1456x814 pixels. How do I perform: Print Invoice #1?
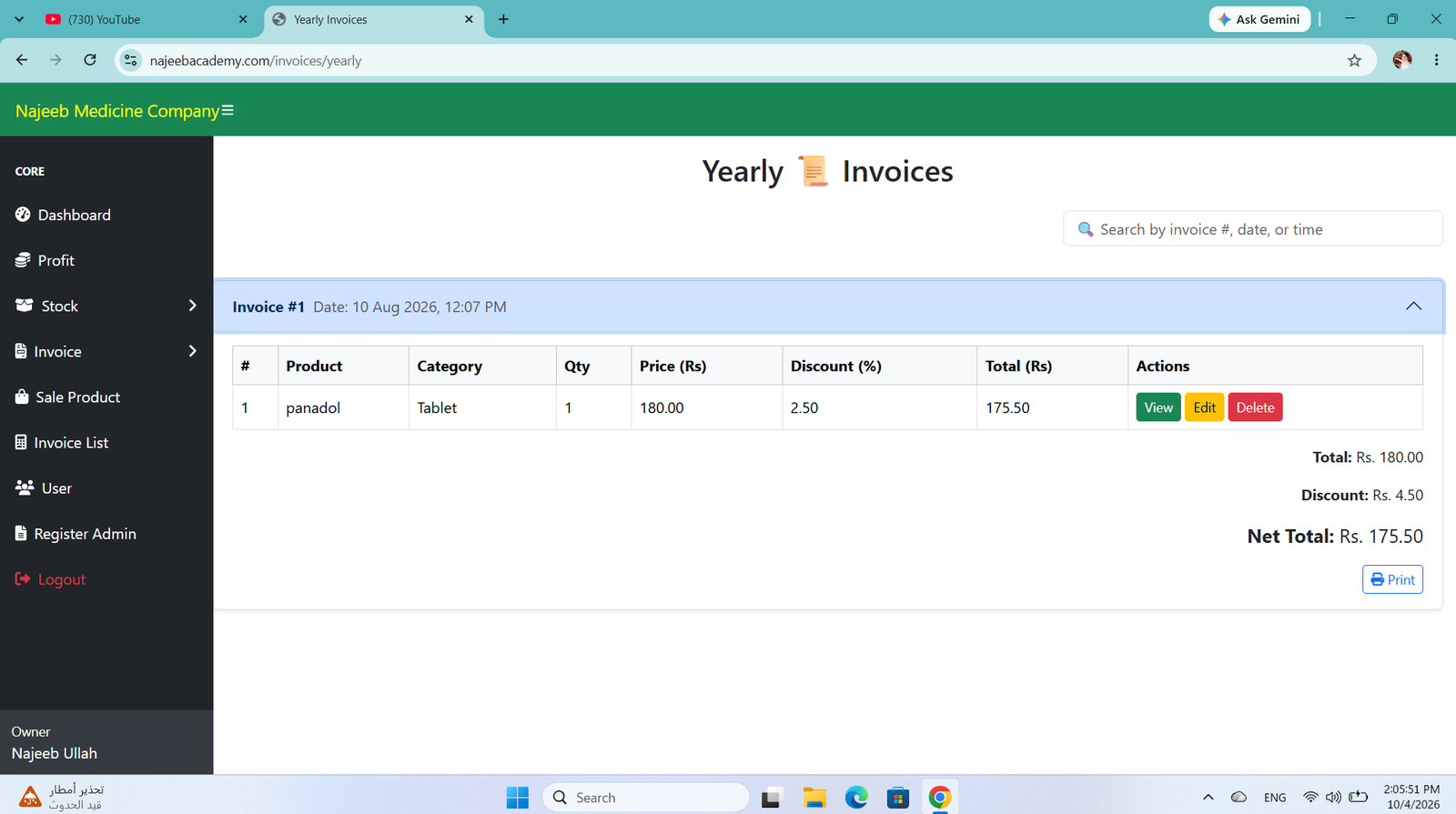(1392, 579)
